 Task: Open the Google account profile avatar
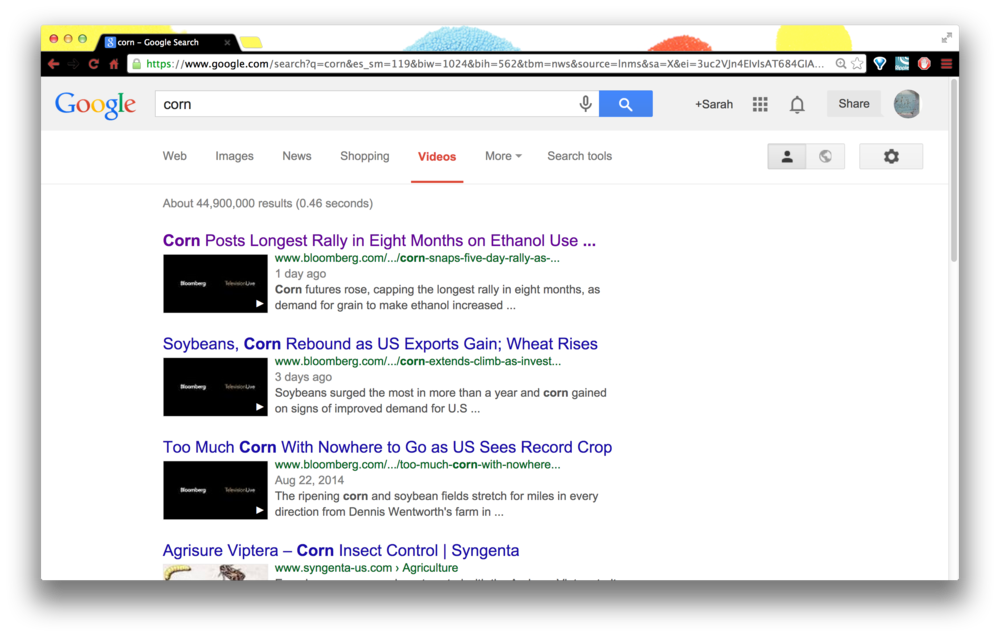(x=907, y=104)
